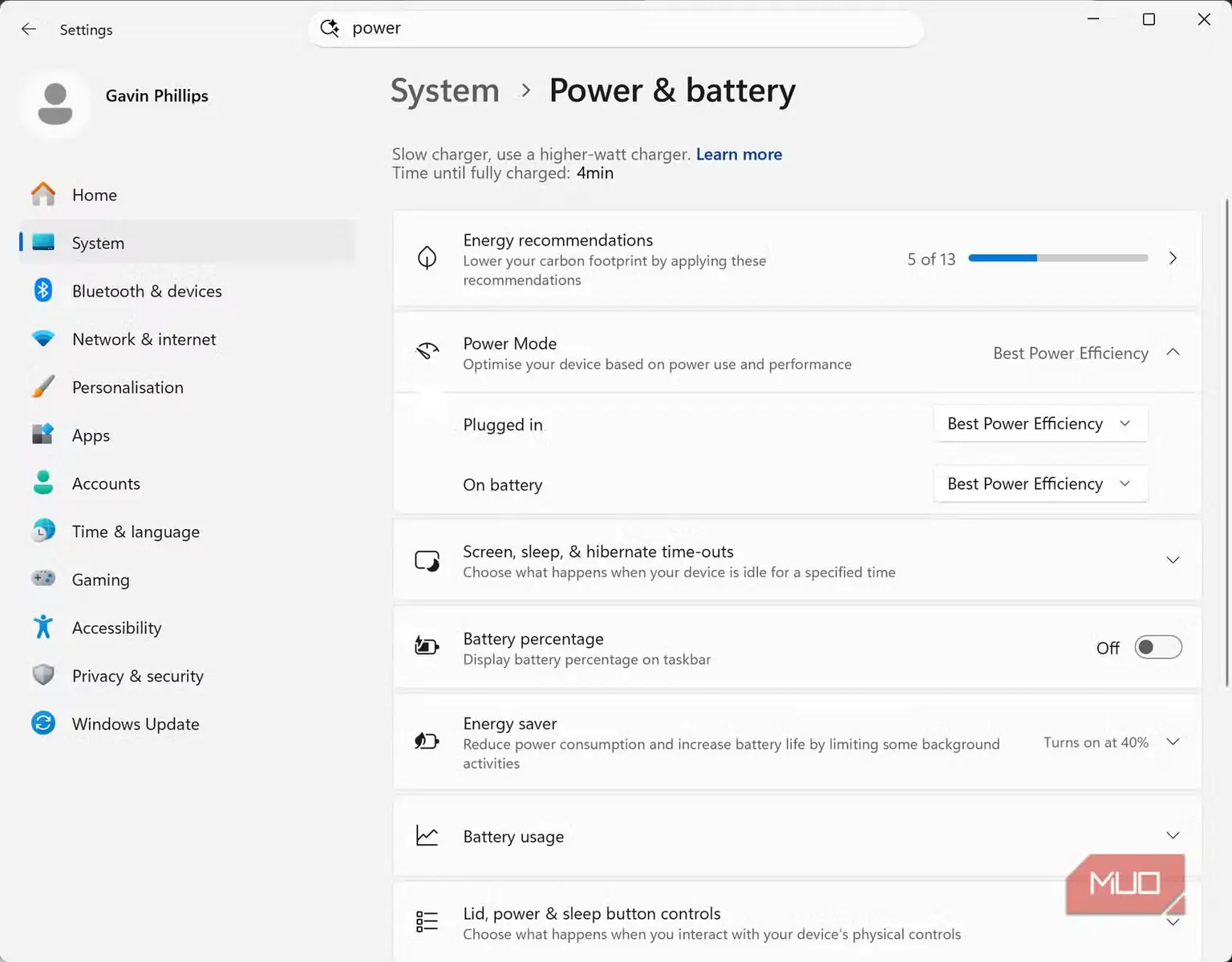1232x962 pixels.
Task: Click the Accounts person icon
Action: [x=43, y=483]
